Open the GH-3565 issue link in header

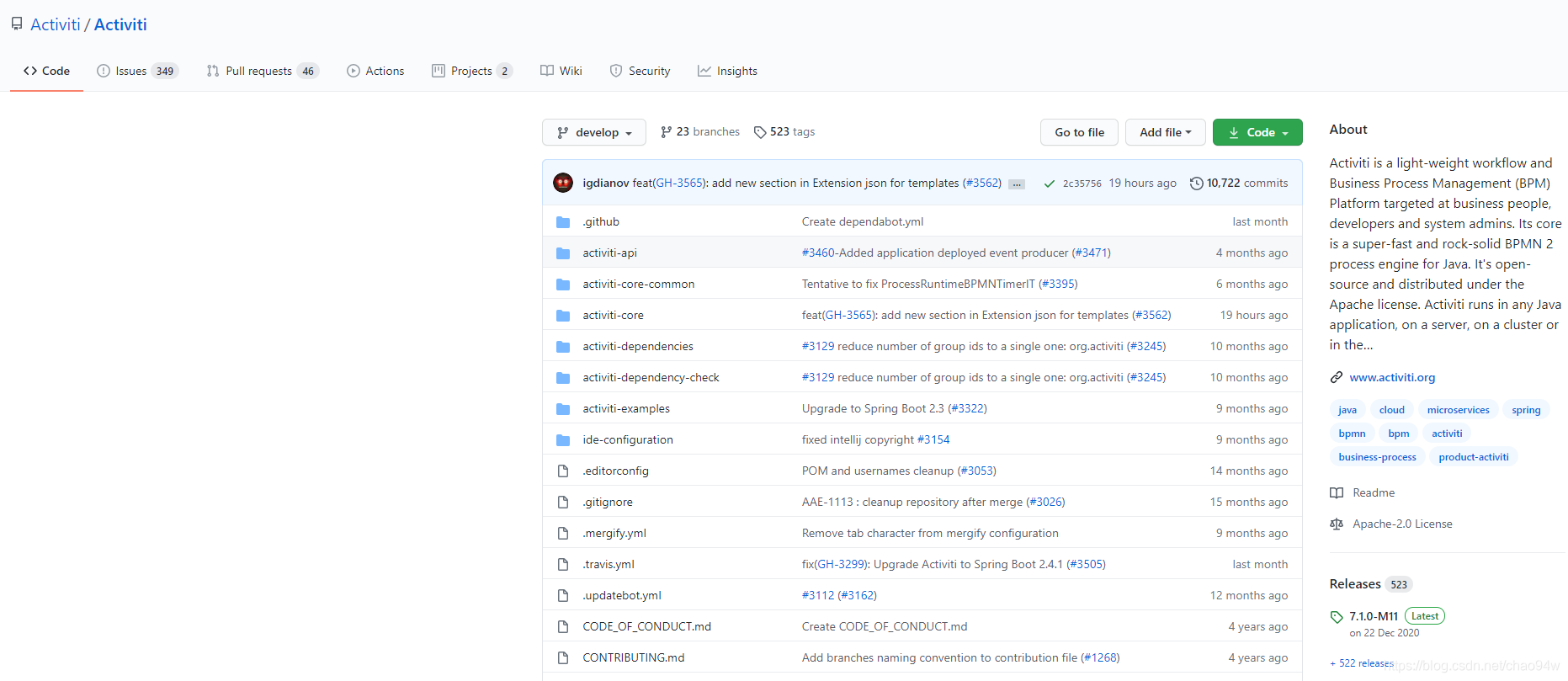coord(679,183)
